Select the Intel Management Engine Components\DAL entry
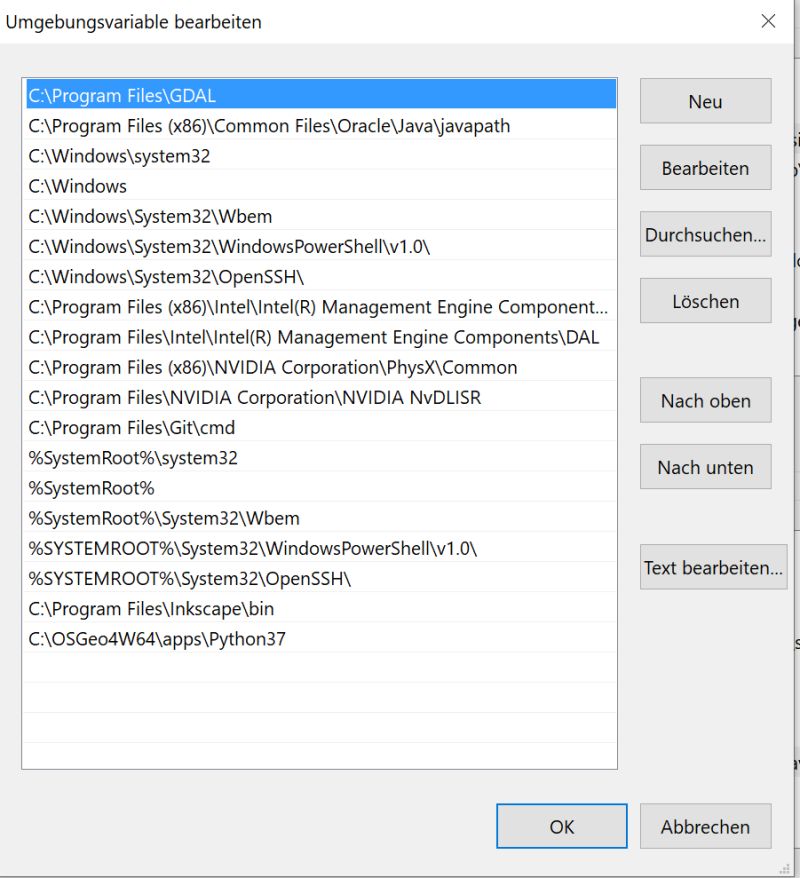Image resolution: width=800 pixels, height=878 pixels. coord(321,337)
